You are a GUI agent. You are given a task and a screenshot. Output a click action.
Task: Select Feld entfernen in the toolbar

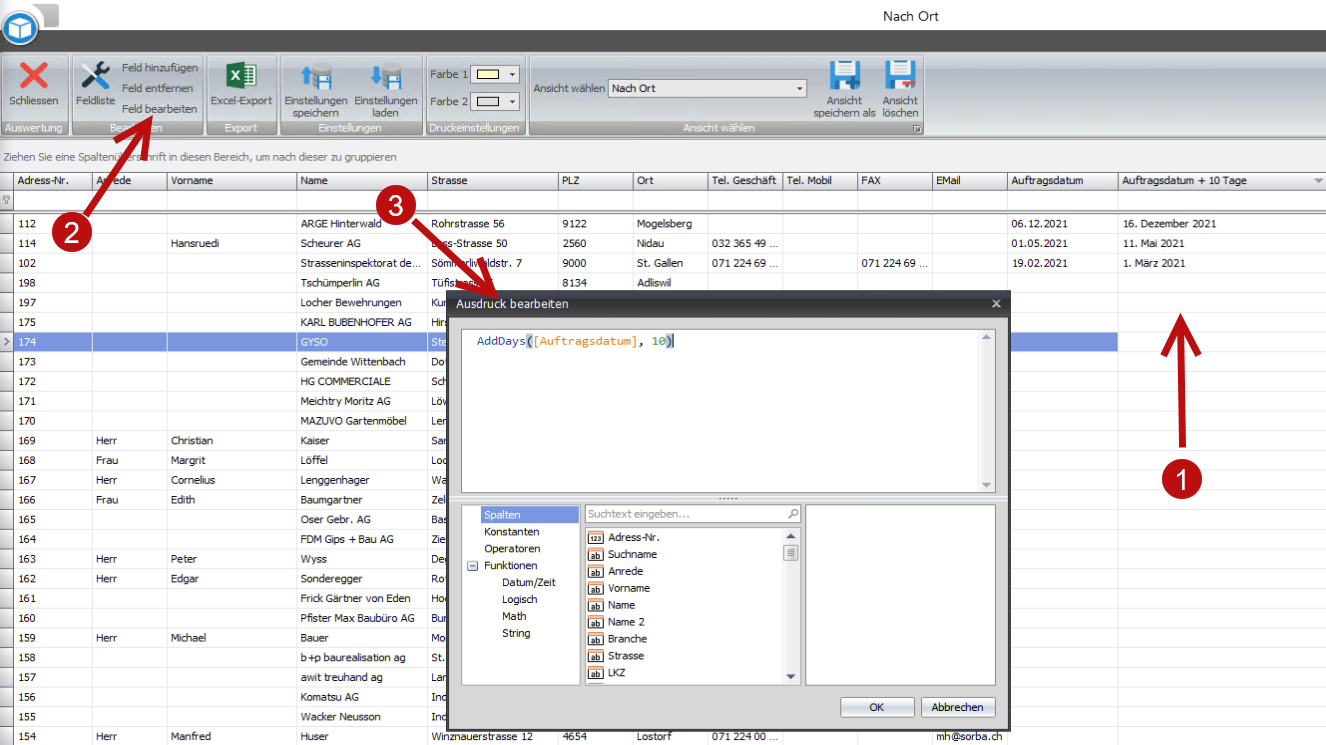pyautogui.click(x=157, y=88)
